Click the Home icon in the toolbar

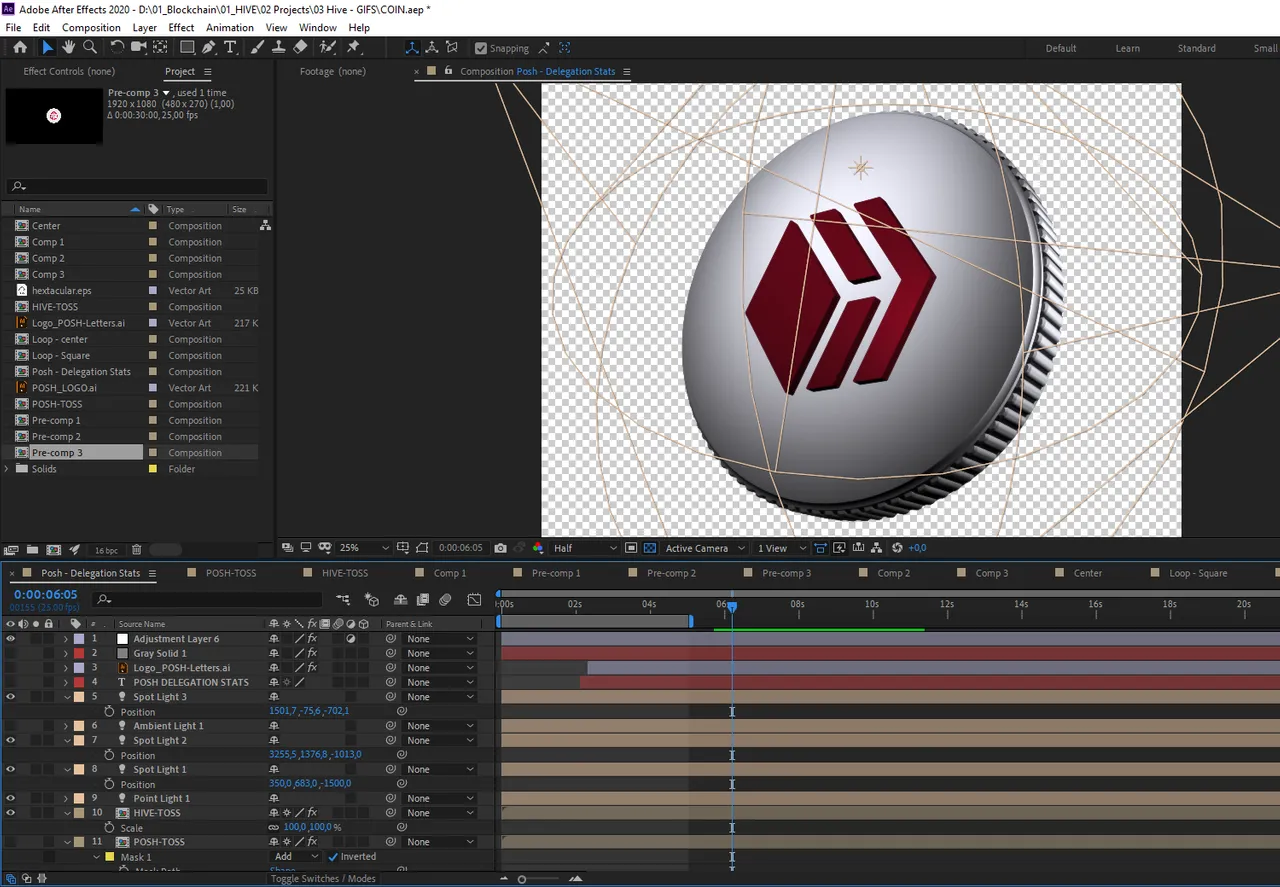point(20,47)
